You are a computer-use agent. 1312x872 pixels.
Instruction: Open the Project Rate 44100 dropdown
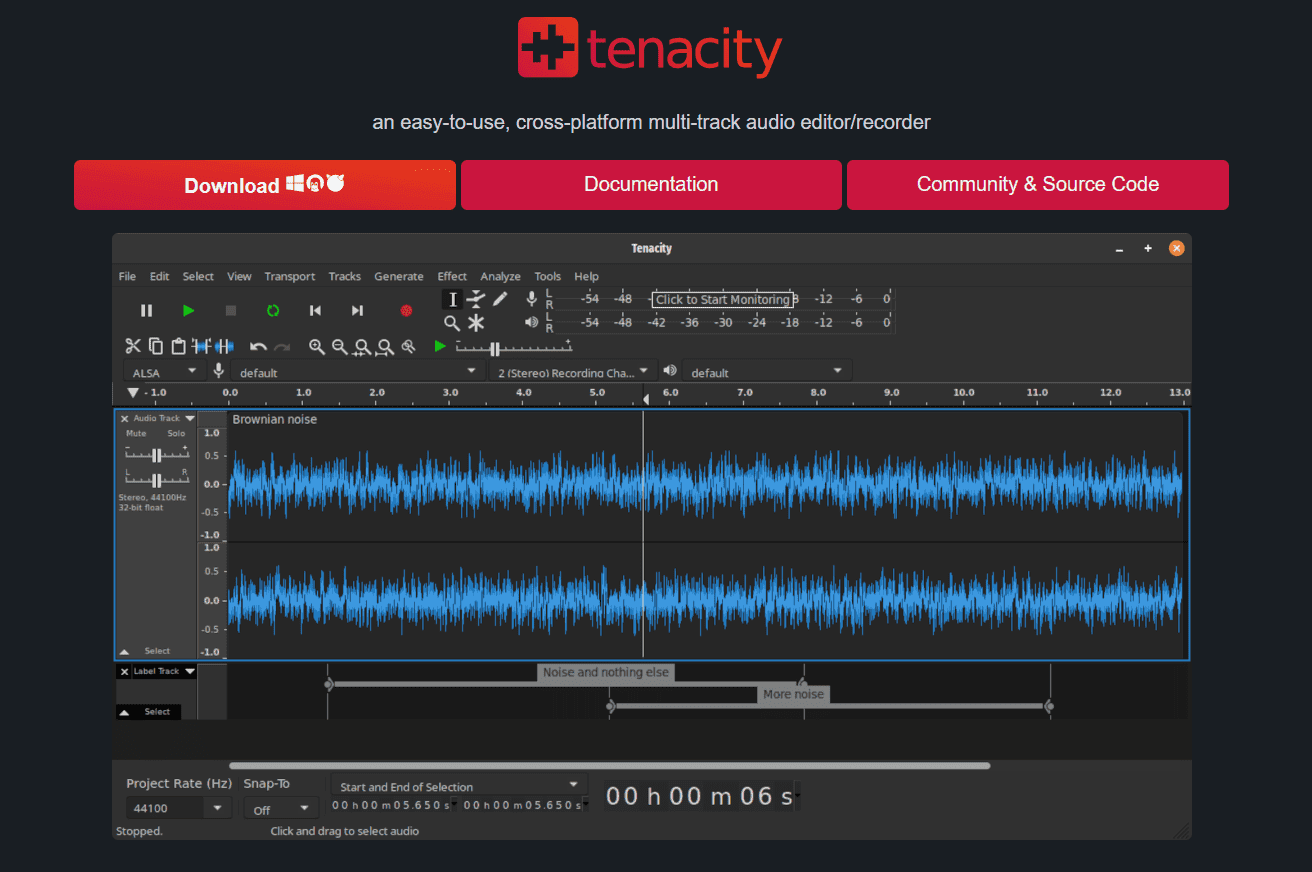[x=179, y=808]
